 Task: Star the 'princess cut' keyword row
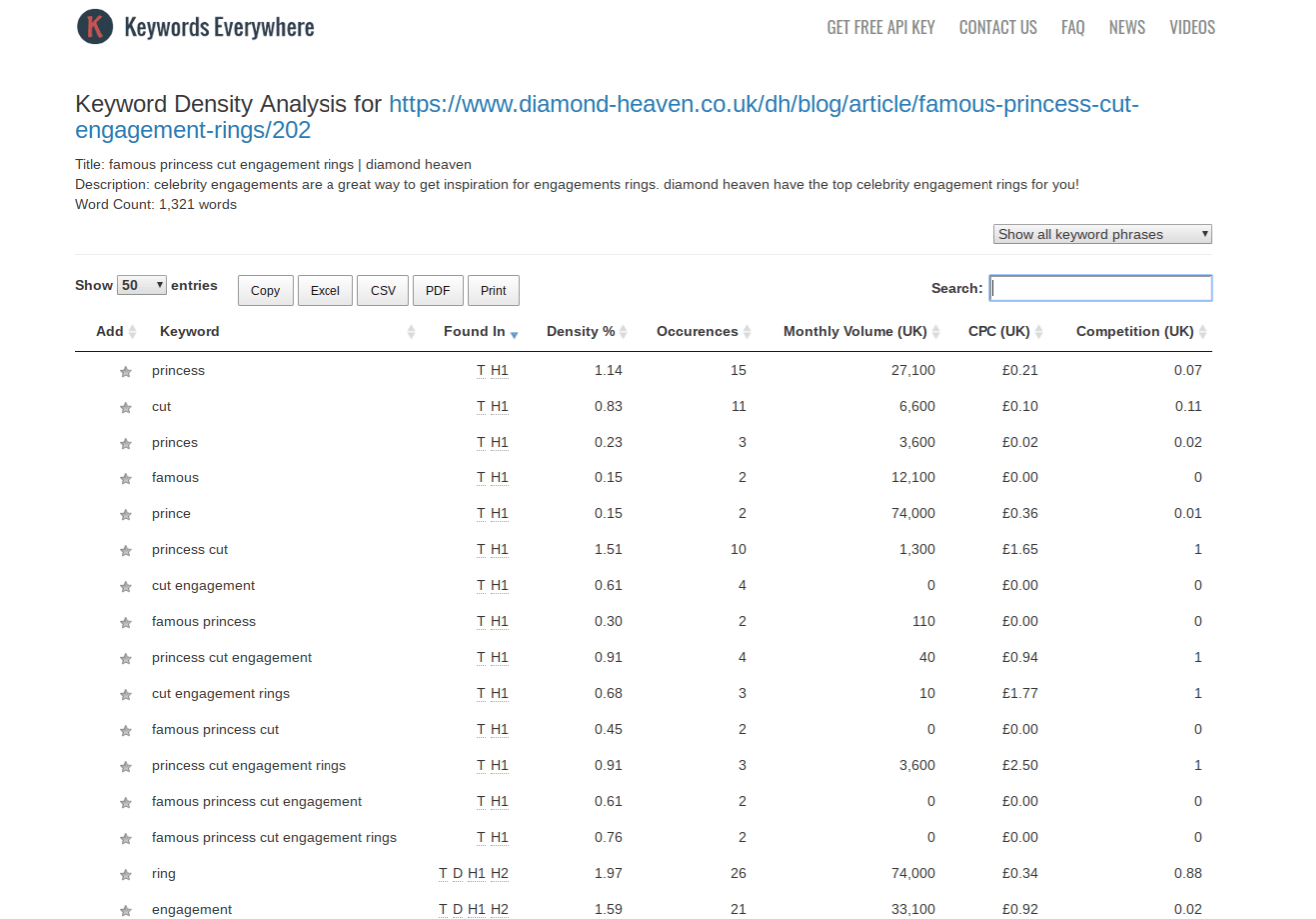coord(126,551)
